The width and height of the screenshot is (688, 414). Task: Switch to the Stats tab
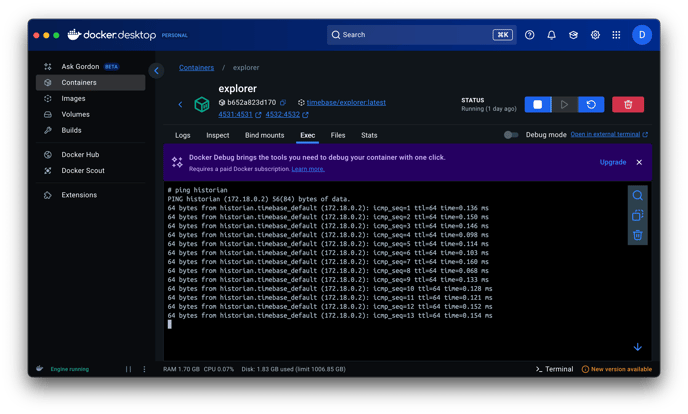pyautogui.click(x=369, y=135)
